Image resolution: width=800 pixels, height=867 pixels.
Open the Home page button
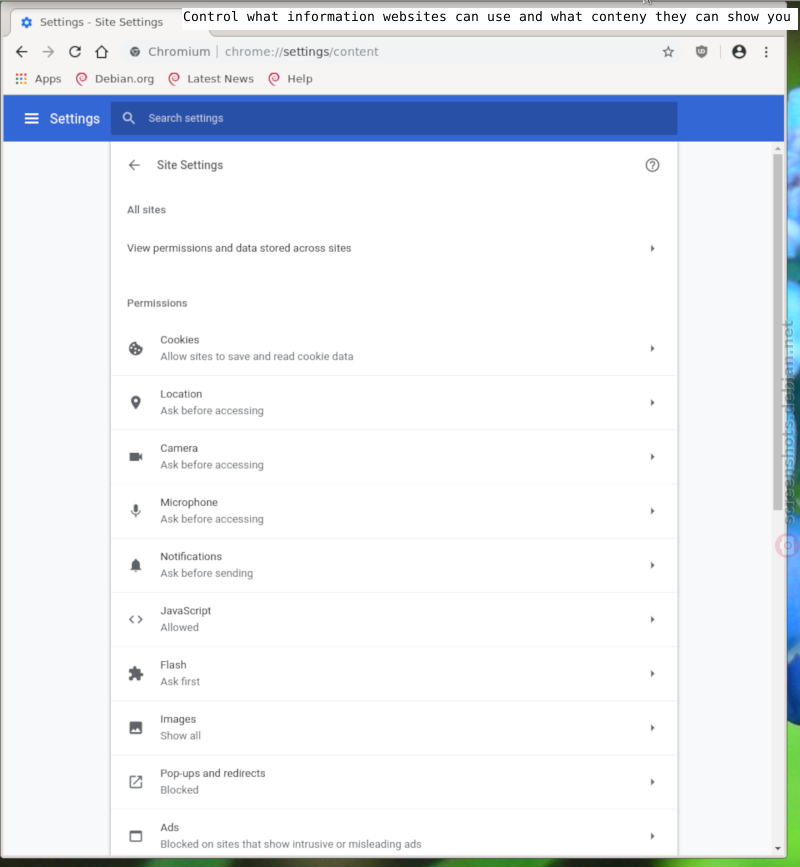point(102,52)
